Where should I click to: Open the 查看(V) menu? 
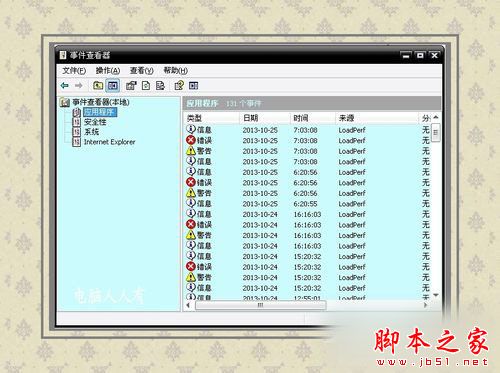(x=141, y=71)
